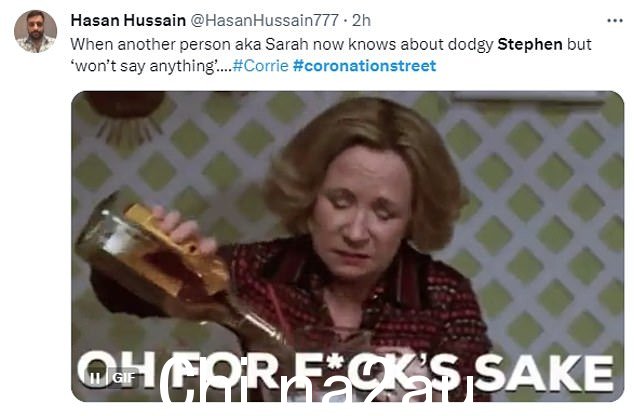The height and width of the screenshot is (416, 634).
Task: Open the three-dot more options menu
Action: tap(615, 20)
